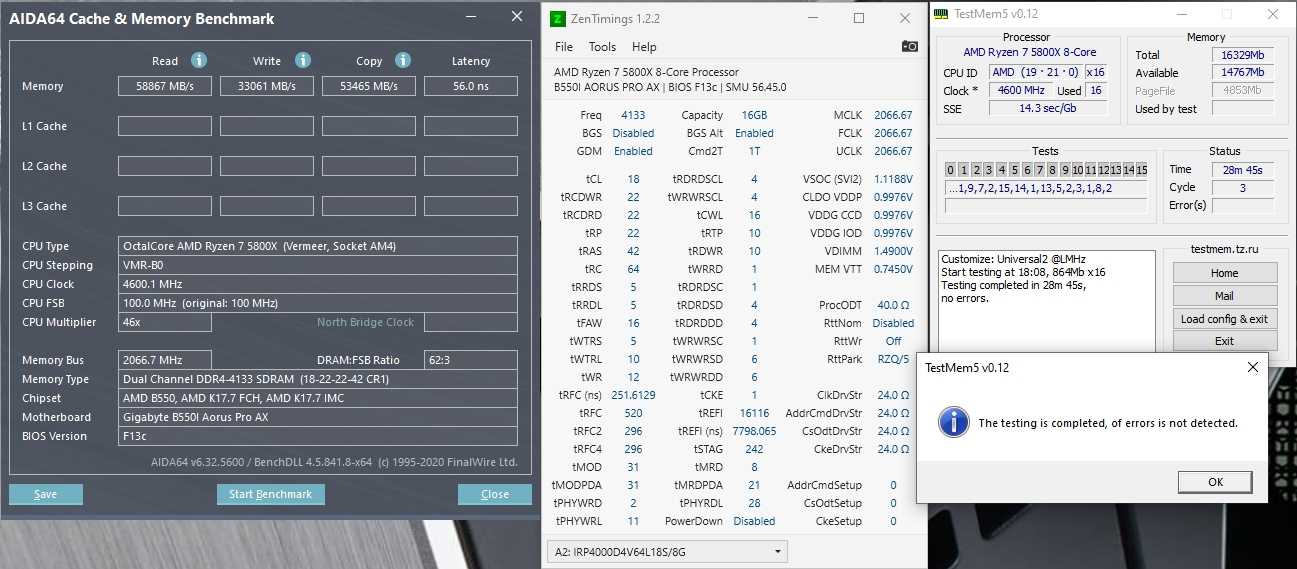
Task: Open the memory module selection dropdown
Action: (667, 551)
